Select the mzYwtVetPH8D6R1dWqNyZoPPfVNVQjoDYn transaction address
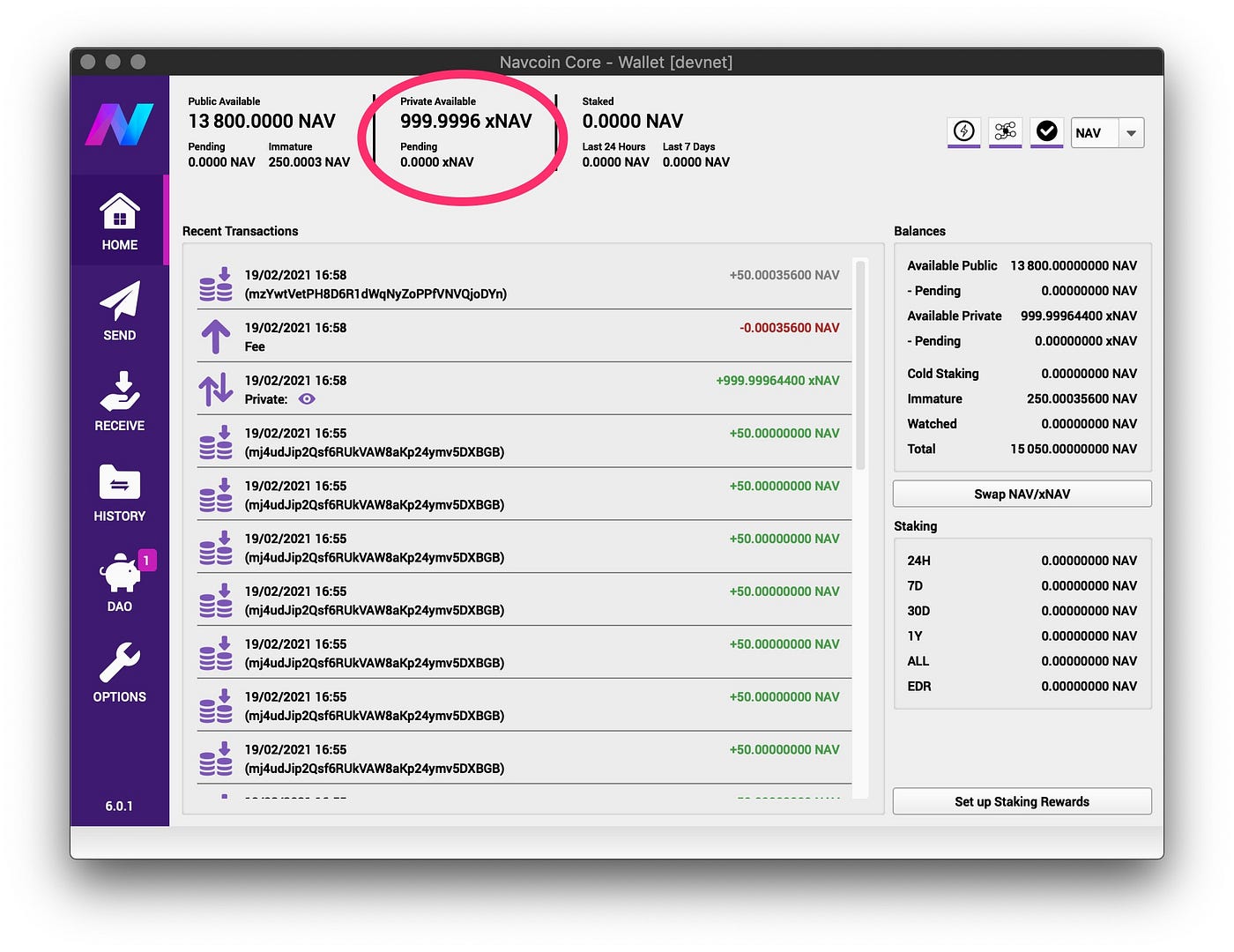 [375, 294]
